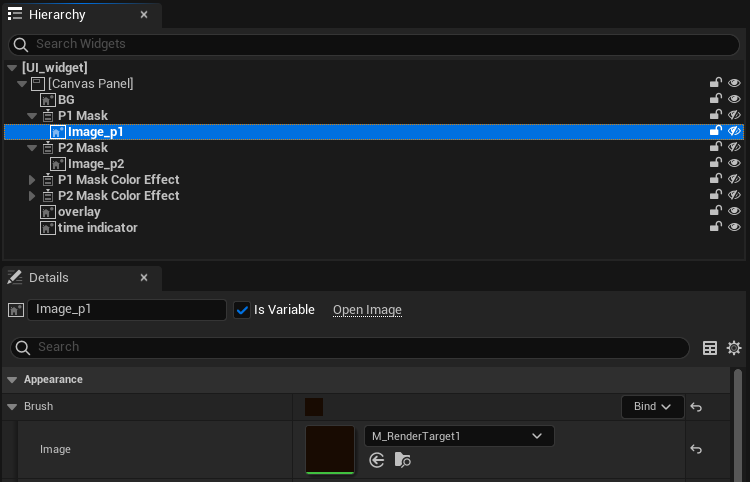
Task: Reset Image property to default value
Action: (x=696, y=449)
